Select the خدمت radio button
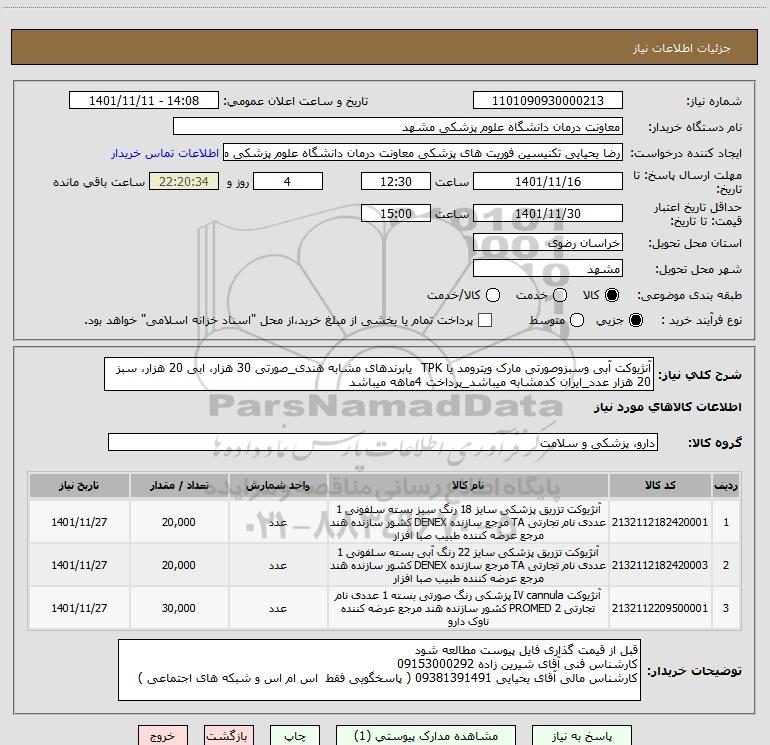 560,295
